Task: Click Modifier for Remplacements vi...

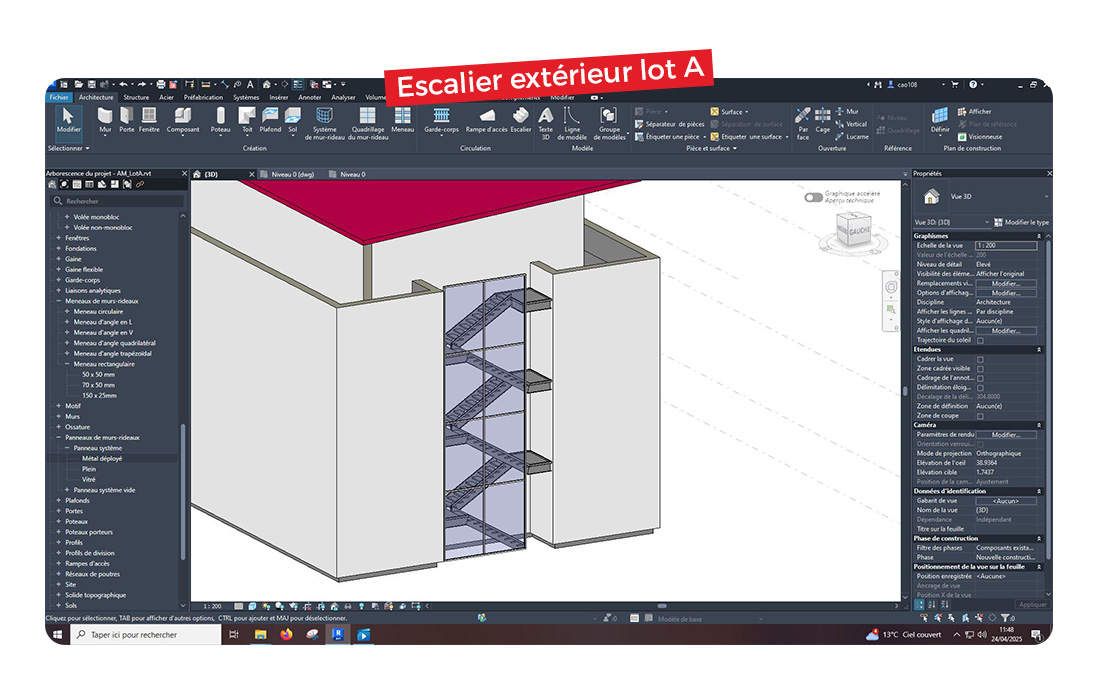Action: (1006, 283)
